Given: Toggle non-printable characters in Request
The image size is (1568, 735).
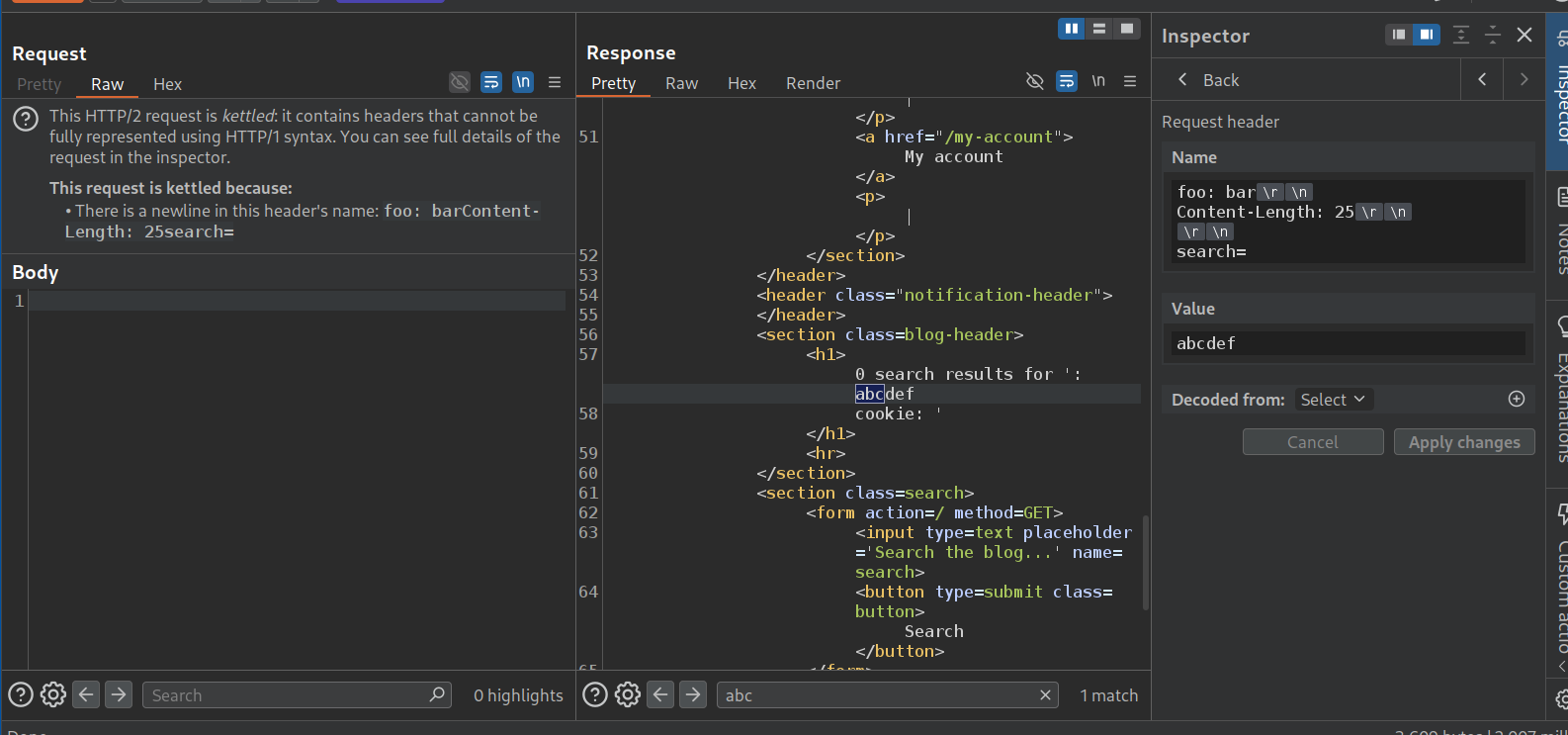Looking at the screenshot, I should click(523, 82).
